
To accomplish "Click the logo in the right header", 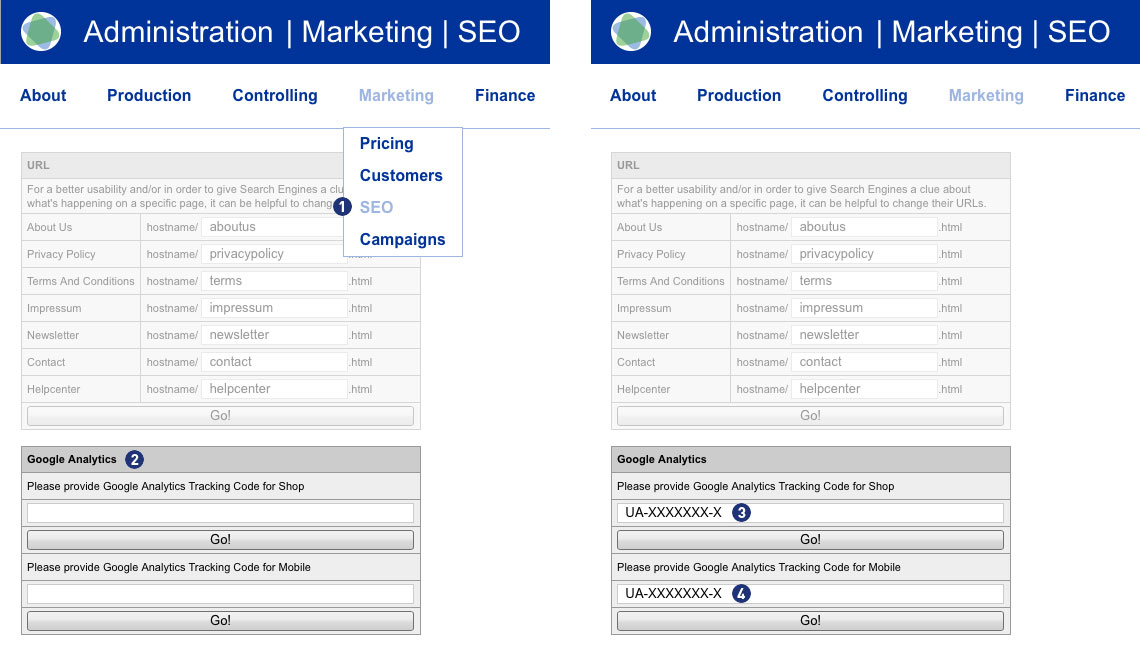I will tap(631, 32).
